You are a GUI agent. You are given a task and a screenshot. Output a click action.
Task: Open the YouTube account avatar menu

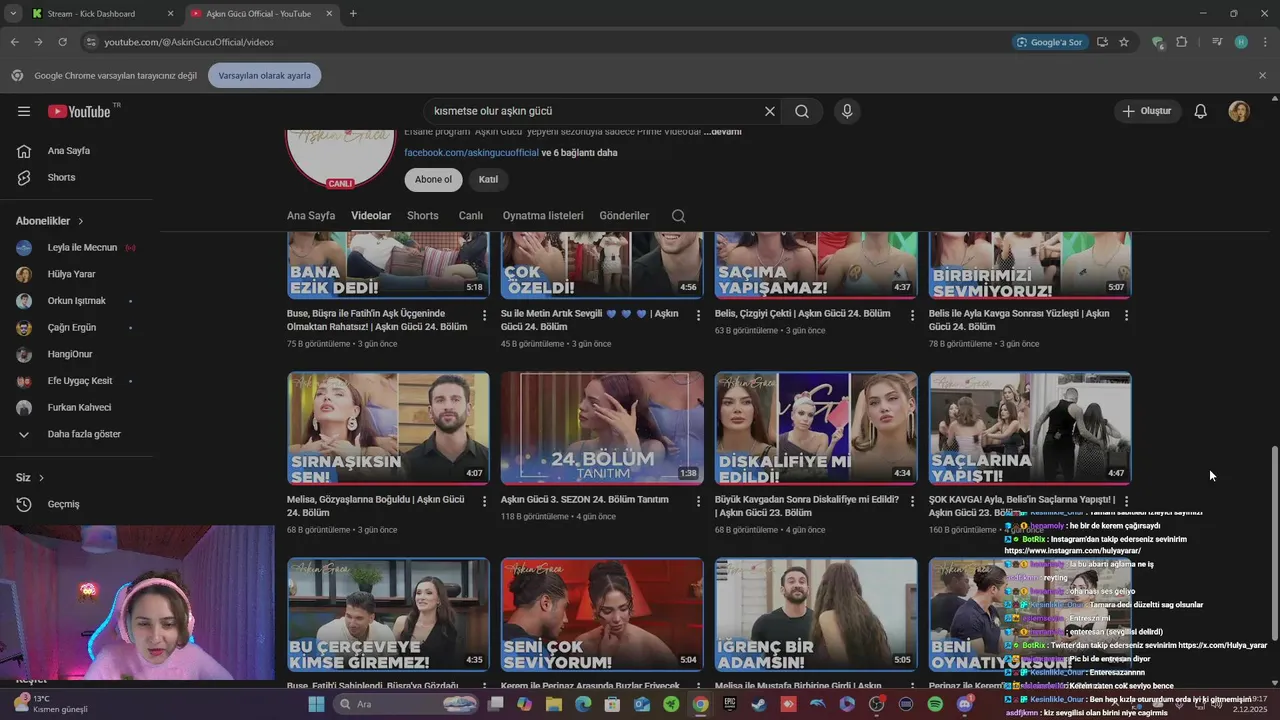click(1239, 111)
